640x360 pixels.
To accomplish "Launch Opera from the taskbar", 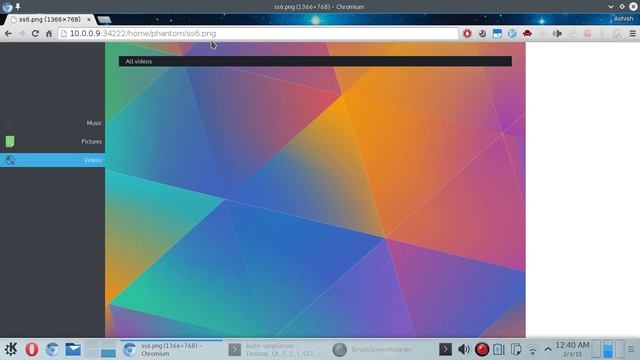I will coord(31,349).
